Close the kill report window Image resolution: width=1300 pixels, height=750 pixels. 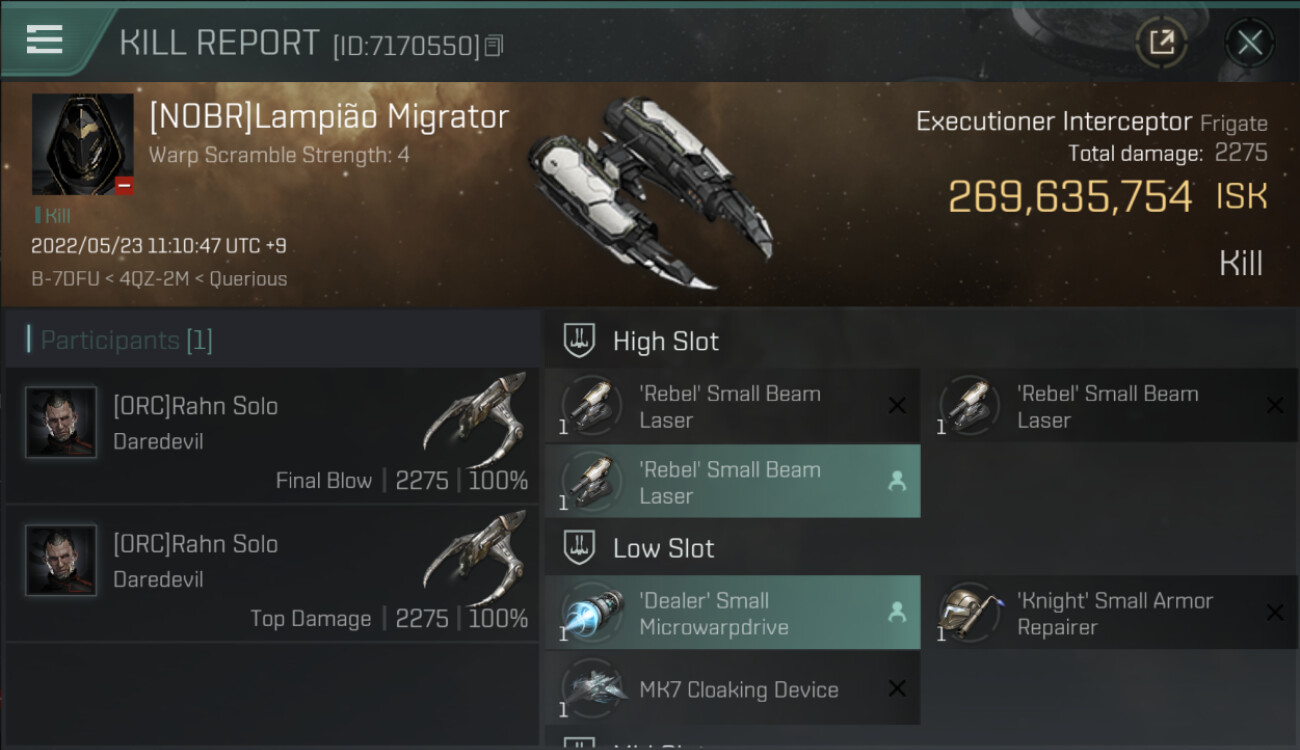click(x=1249, y=43)
